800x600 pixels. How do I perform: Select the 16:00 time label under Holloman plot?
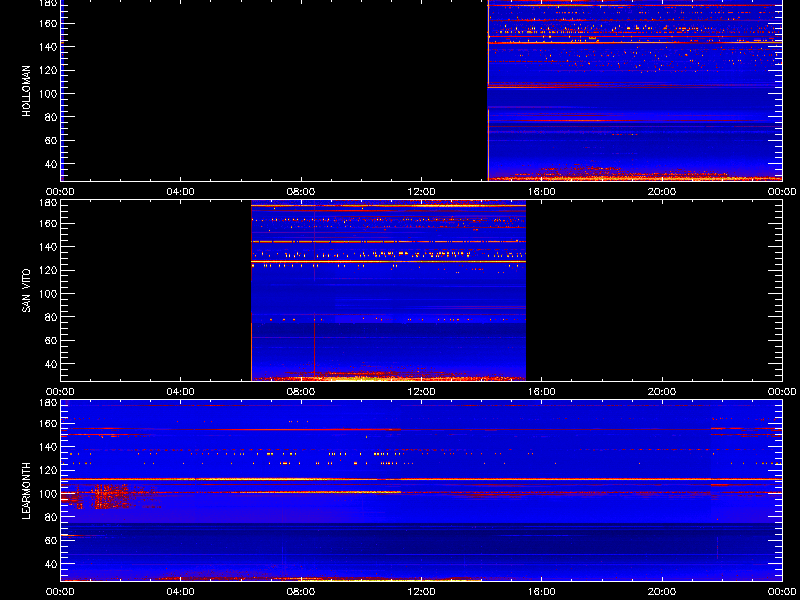pos(541,192)
